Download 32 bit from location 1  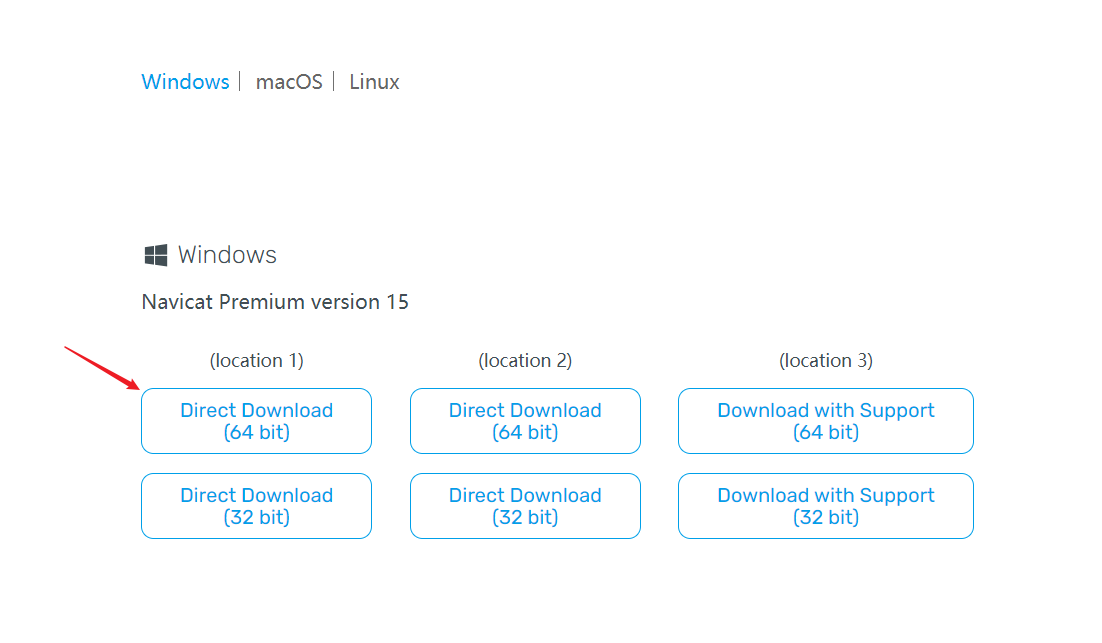tap(256, 506)
